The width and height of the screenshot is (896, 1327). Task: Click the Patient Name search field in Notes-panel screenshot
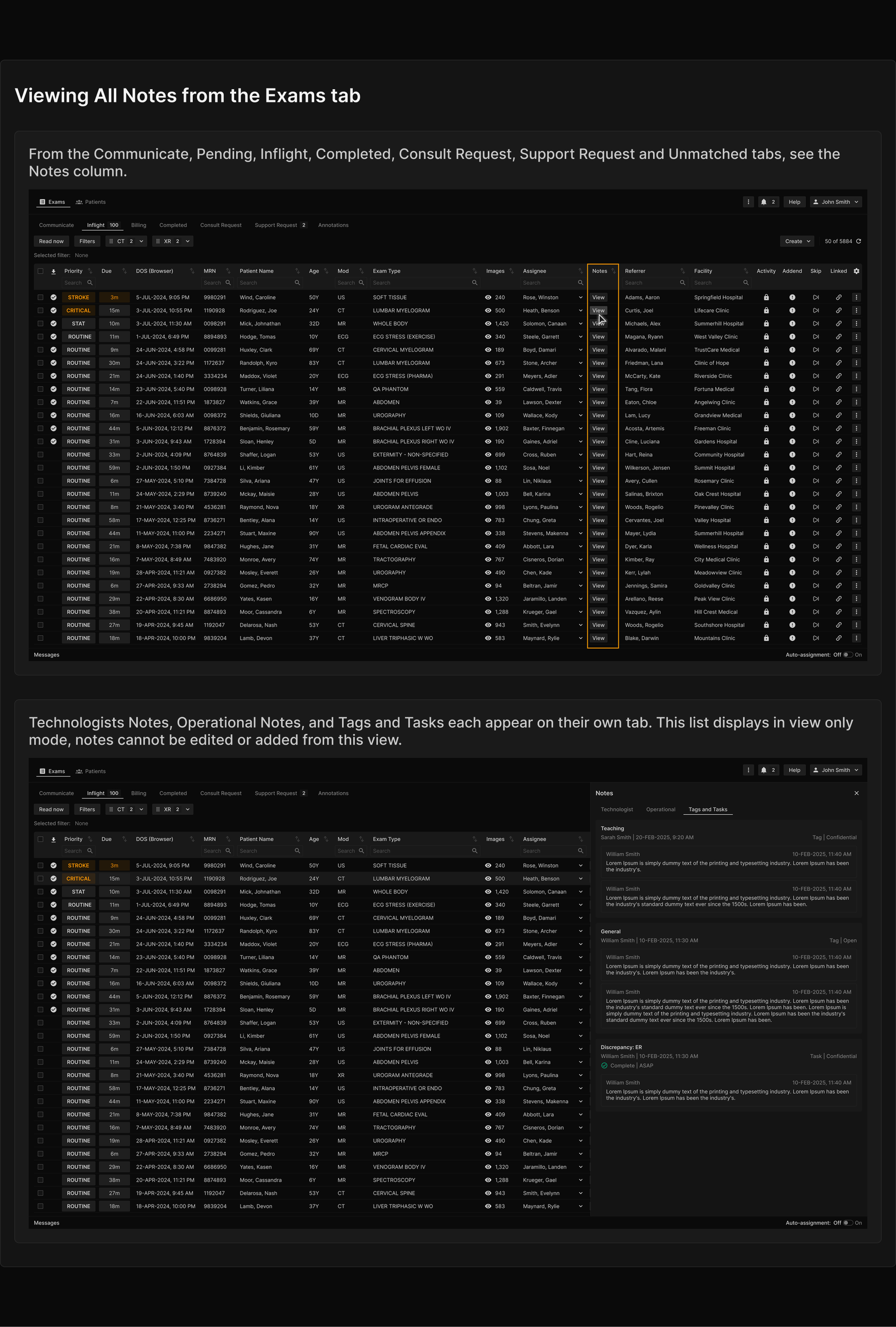(x=269, y=851)
